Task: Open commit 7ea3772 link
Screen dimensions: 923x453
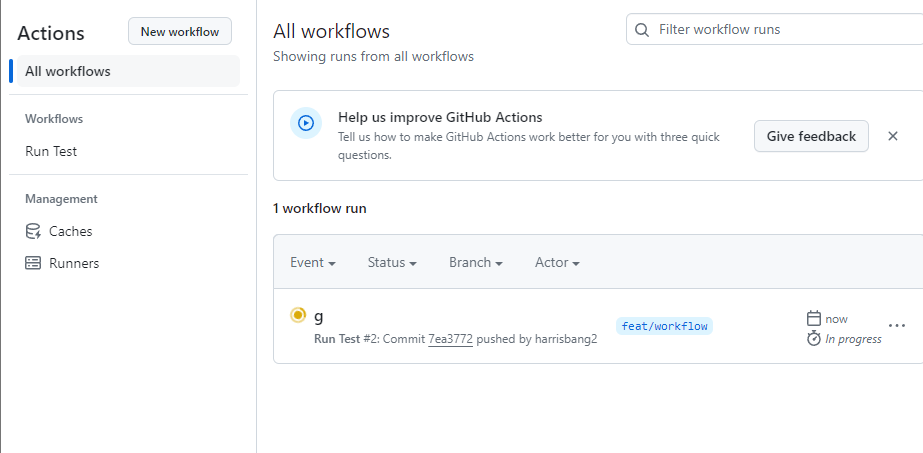Action: (x=450, y=339)
